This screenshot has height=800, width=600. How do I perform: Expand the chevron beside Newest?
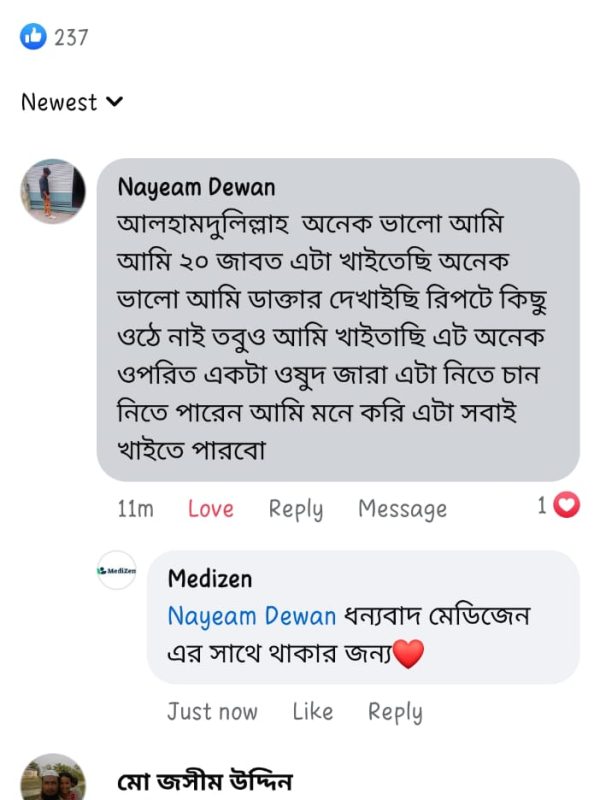pos(114,102)
